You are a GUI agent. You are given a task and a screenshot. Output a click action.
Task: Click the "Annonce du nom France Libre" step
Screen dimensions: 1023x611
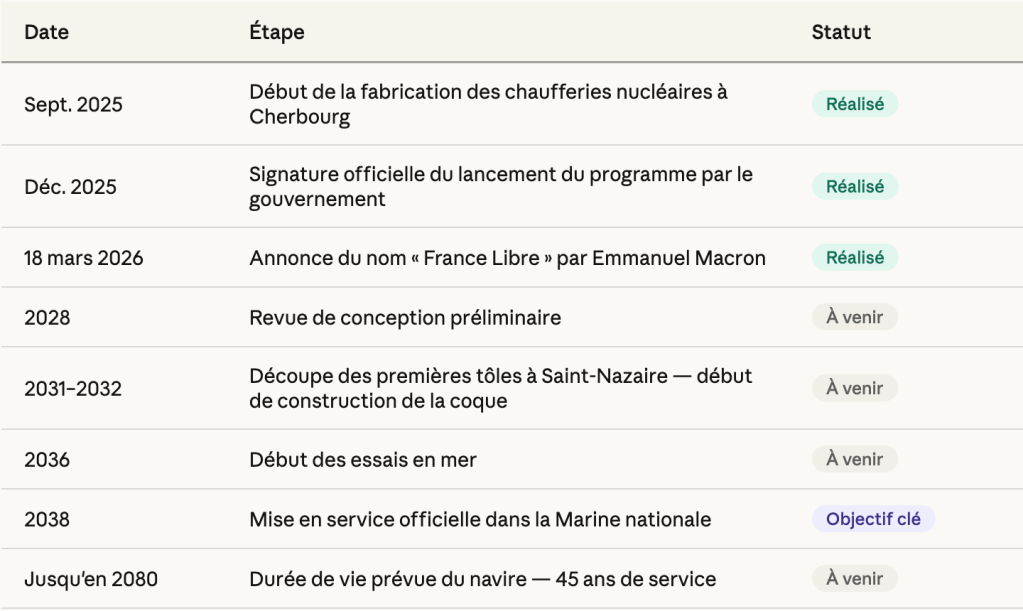(x=507, y=258)
